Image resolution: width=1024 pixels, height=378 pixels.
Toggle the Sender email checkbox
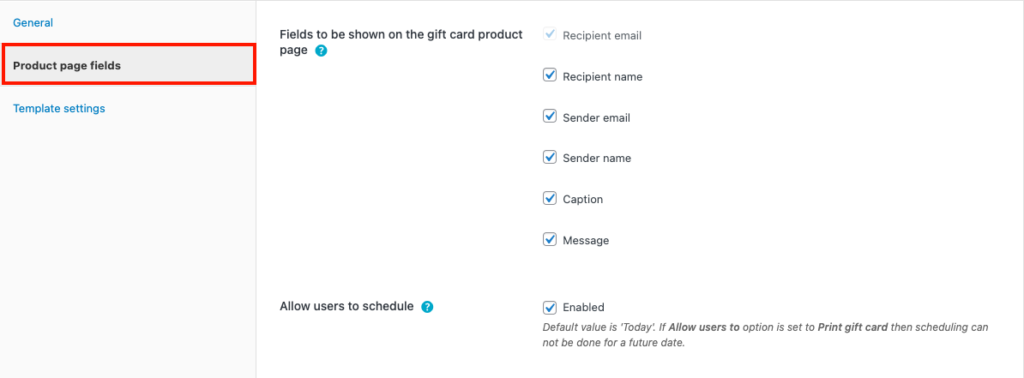(x=549, y=117)
